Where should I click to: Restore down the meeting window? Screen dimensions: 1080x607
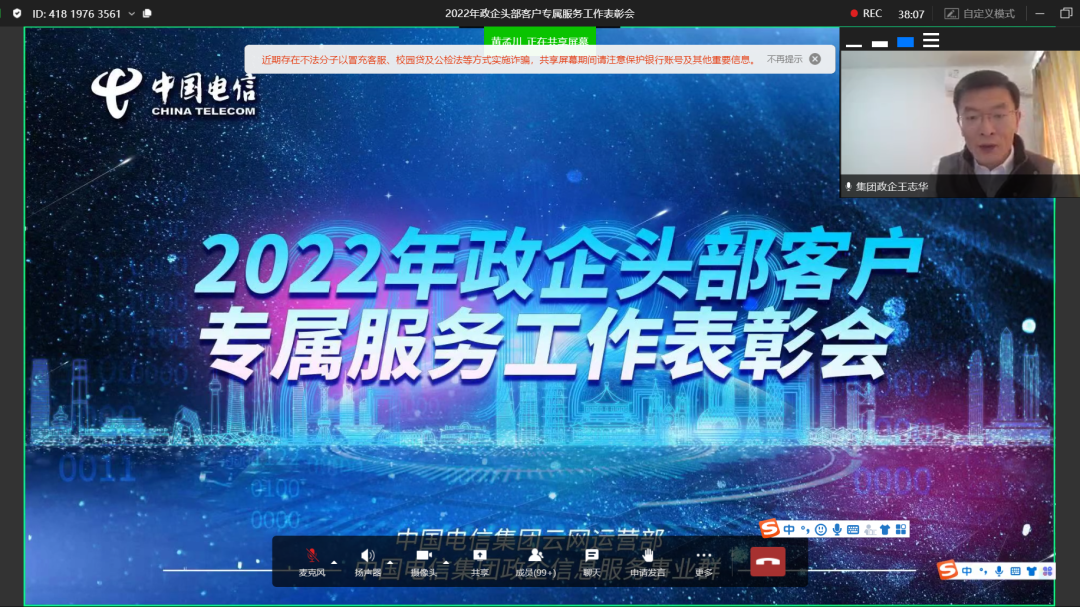coord(1066,13)
